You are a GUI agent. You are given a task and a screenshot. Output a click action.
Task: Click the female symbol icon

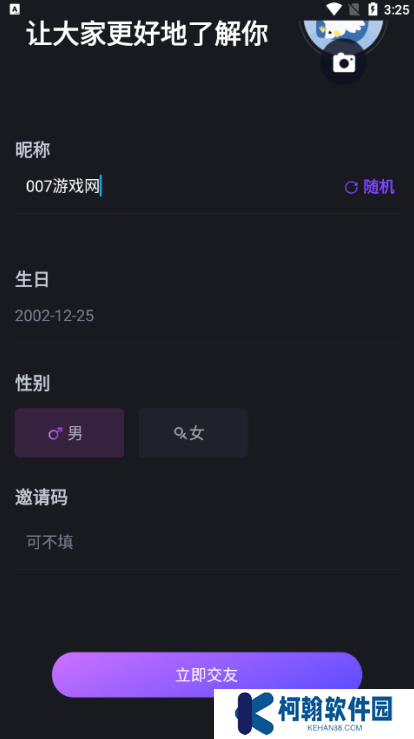(x=181, y=433)
